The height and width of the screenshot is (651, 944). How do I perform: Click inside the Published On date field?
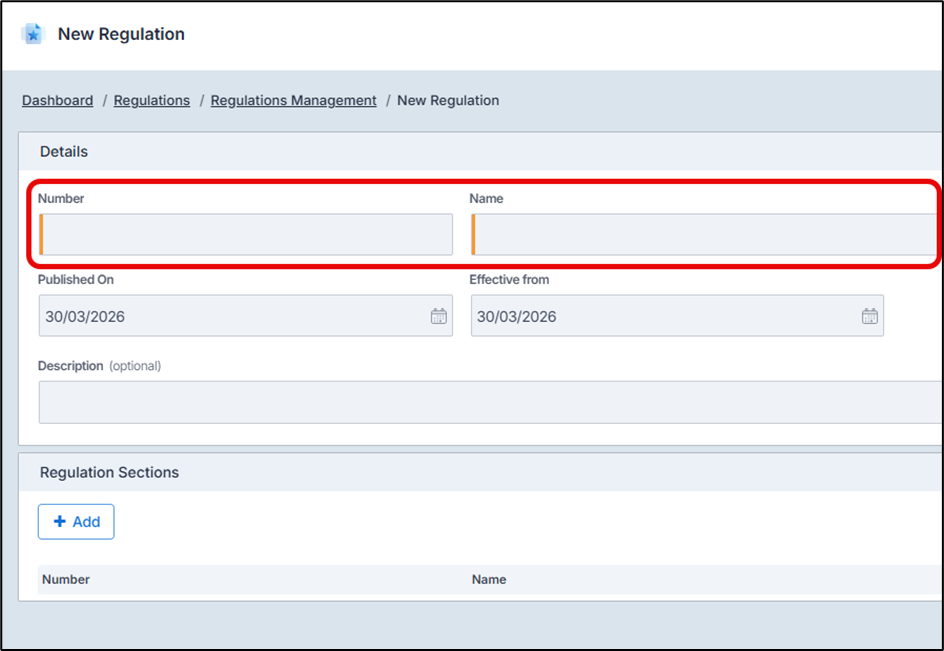pos(230,316)
